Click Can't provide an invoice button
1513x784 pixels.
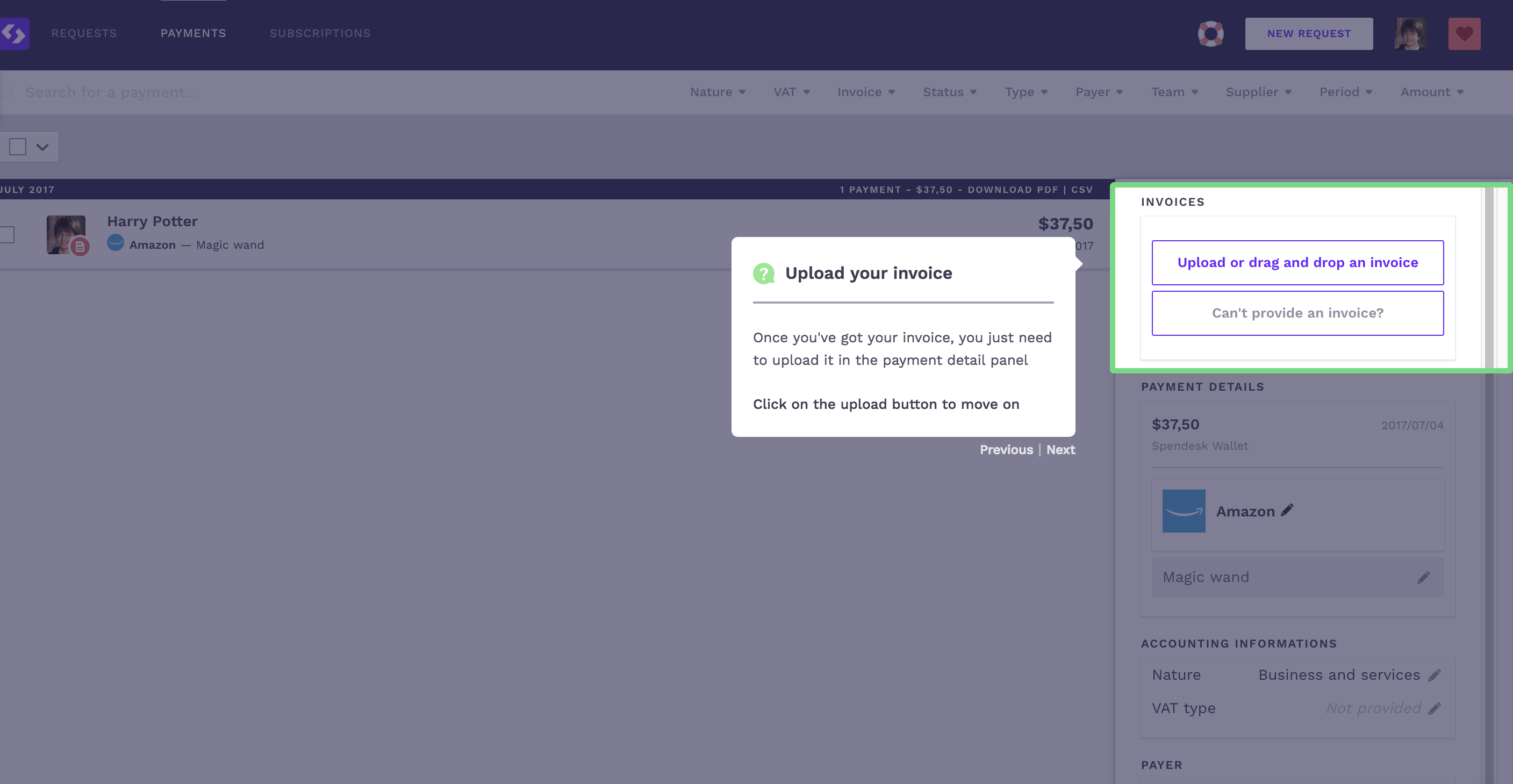click(x=1297, y=313)
